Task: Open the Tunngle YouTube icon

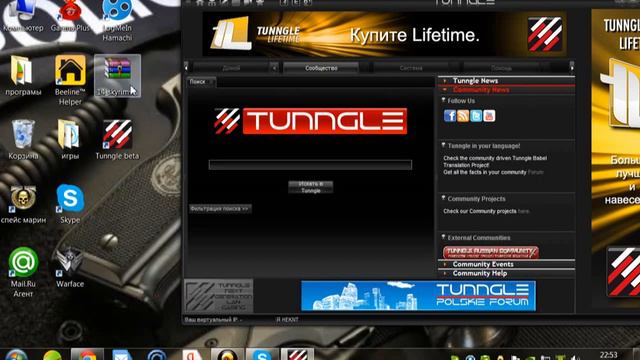Action: [x=489, y=116]
